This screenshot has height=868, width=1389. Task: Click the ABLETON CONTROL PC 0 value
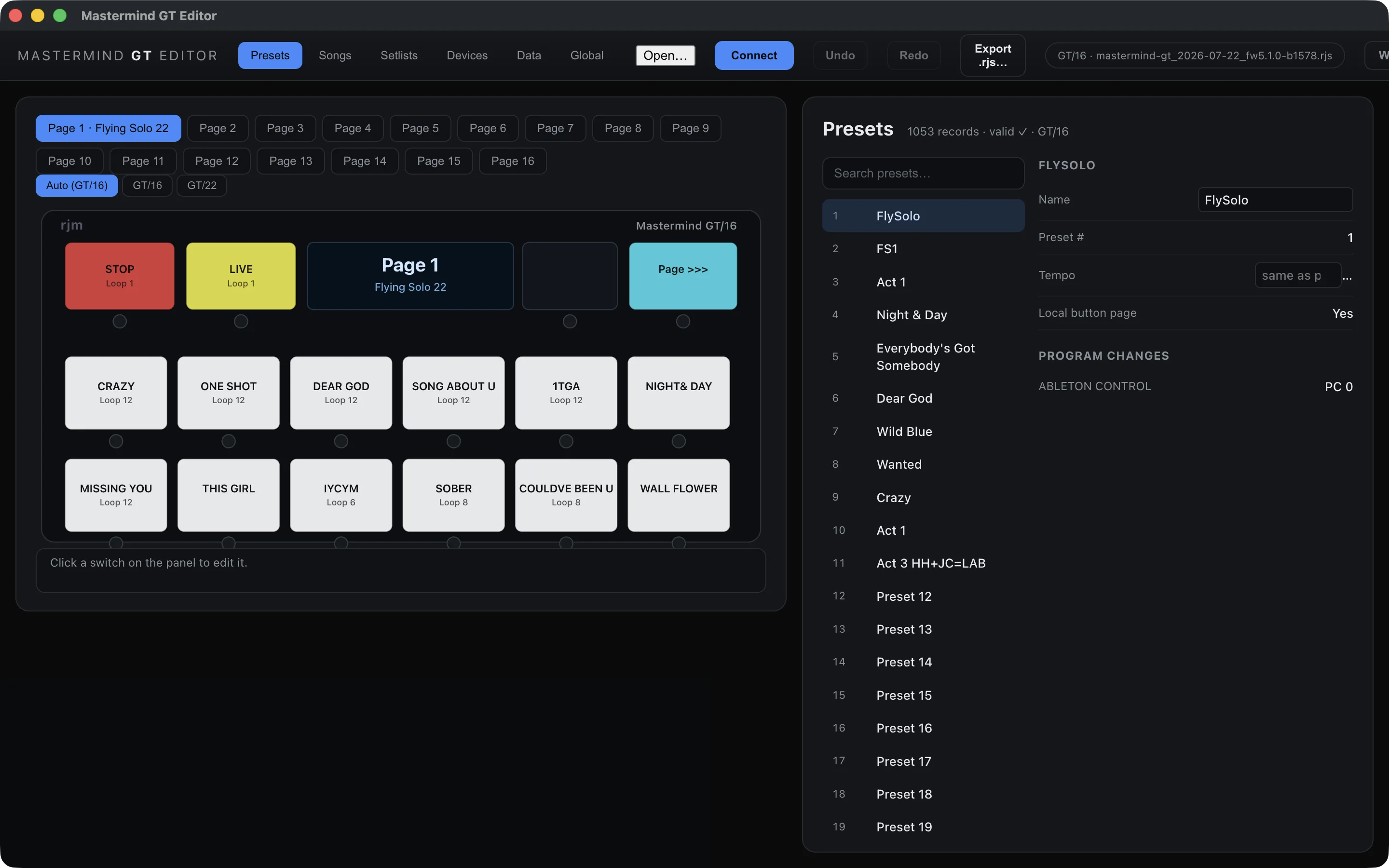(1338, 387)
